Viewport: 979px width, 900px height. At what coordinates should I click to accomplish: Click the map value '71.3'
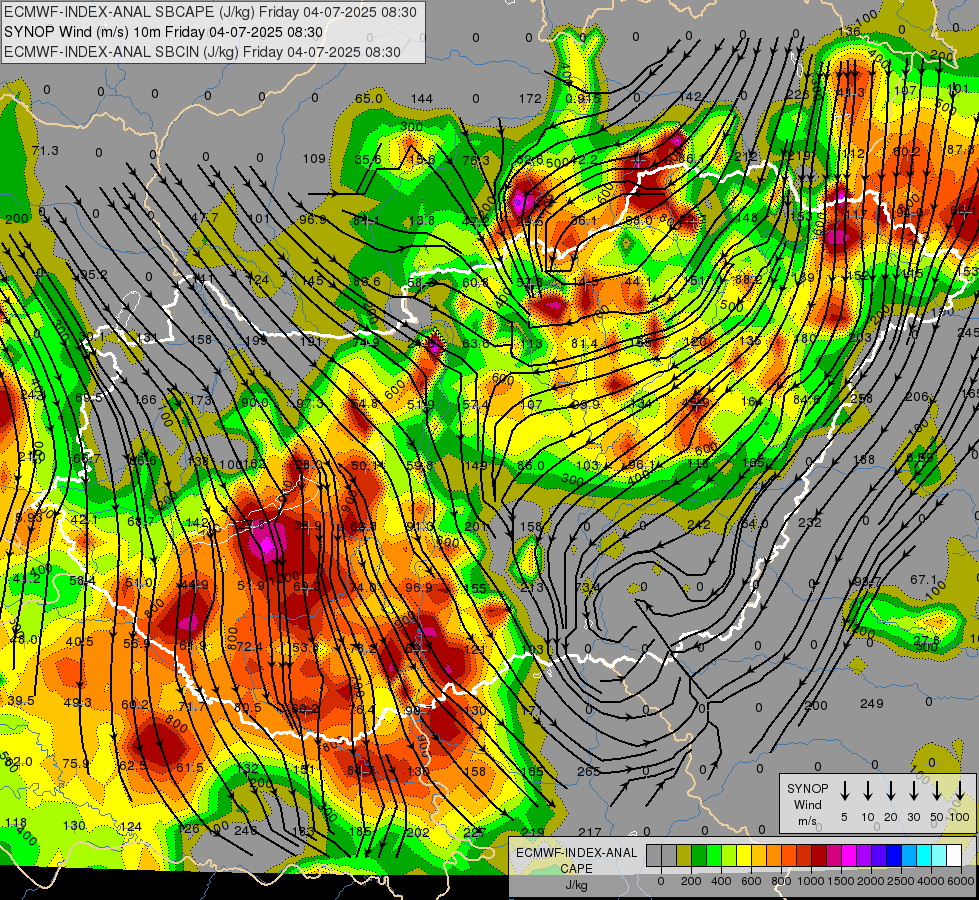point(45,151)
